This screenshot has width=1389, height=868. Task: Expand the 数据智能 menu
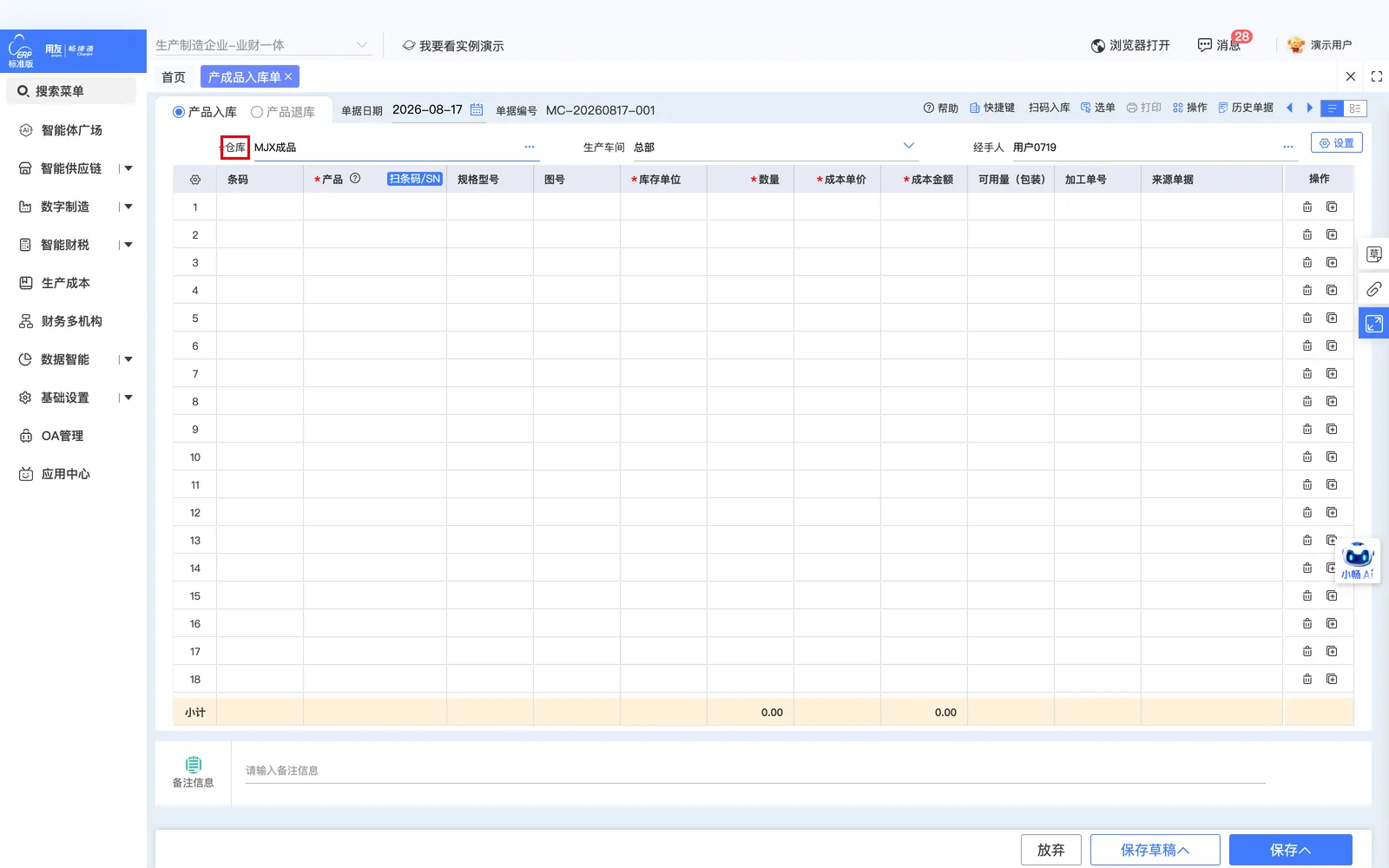tap(128, 359)
